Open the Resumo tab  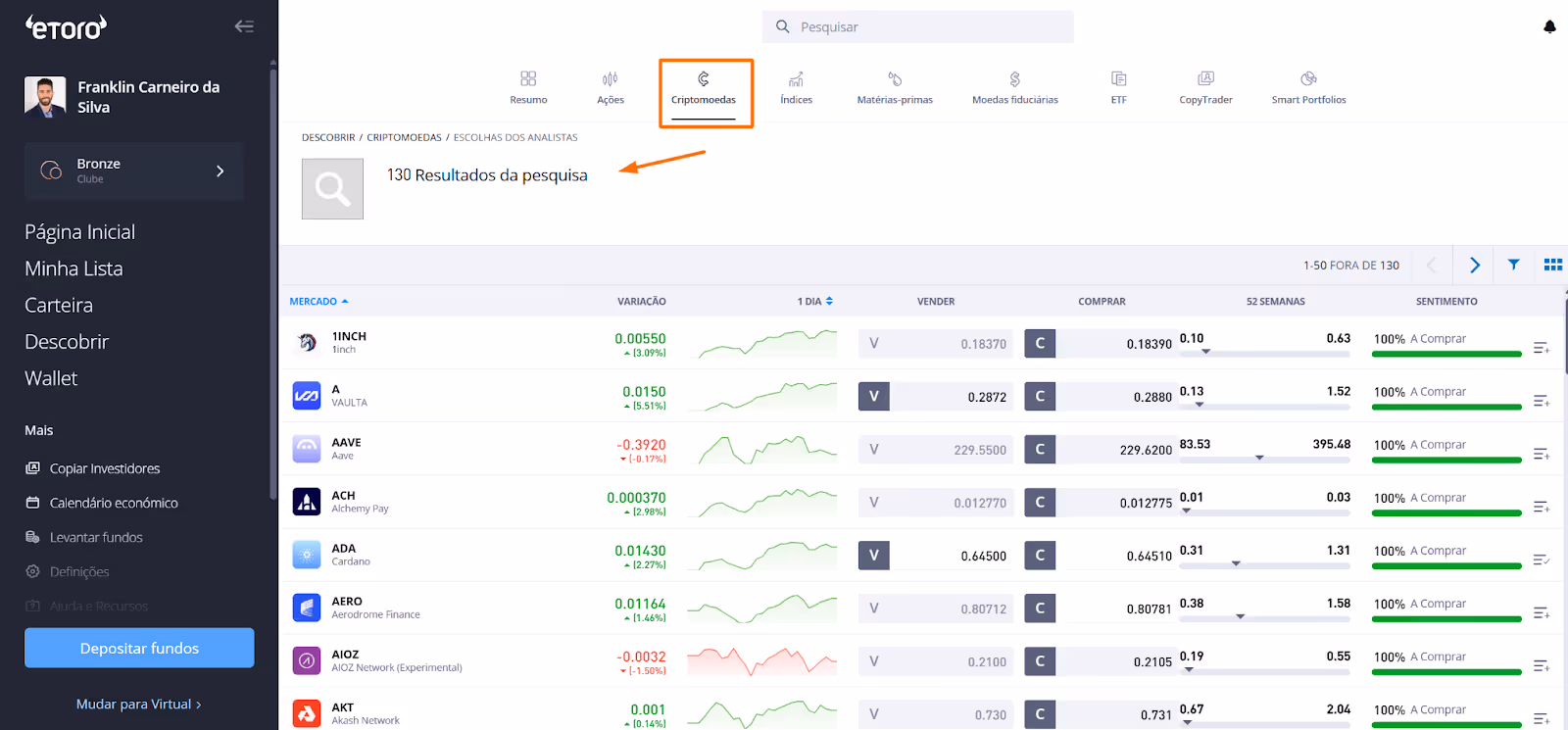coord(528,87)
